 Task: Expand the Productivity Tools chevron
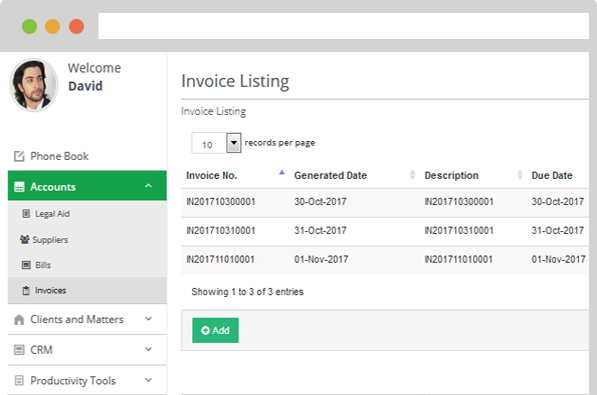click(x=148, y=380)
